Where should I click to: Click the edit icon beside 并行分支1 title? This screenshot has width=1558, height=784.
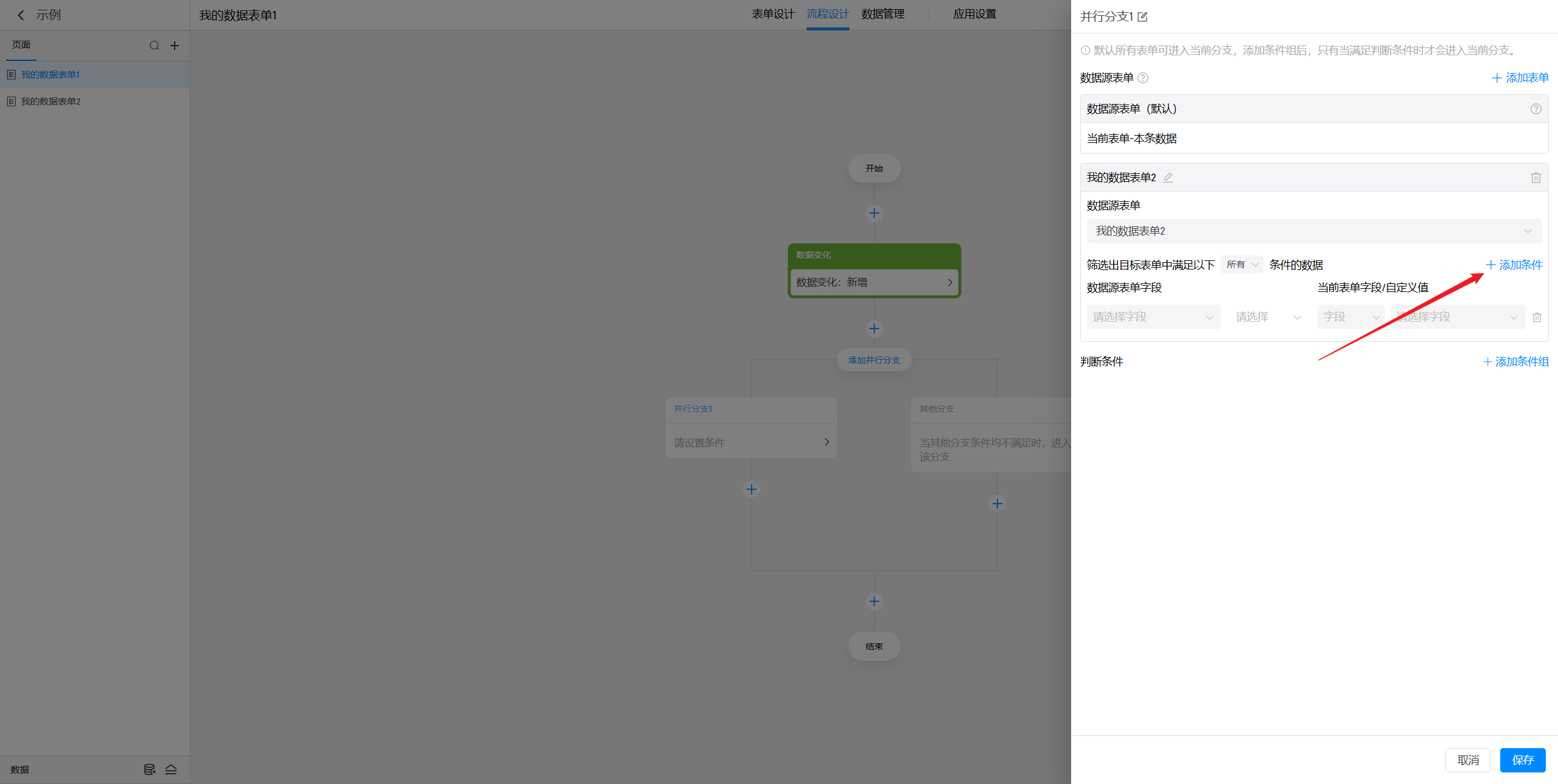coord(1142,17)
